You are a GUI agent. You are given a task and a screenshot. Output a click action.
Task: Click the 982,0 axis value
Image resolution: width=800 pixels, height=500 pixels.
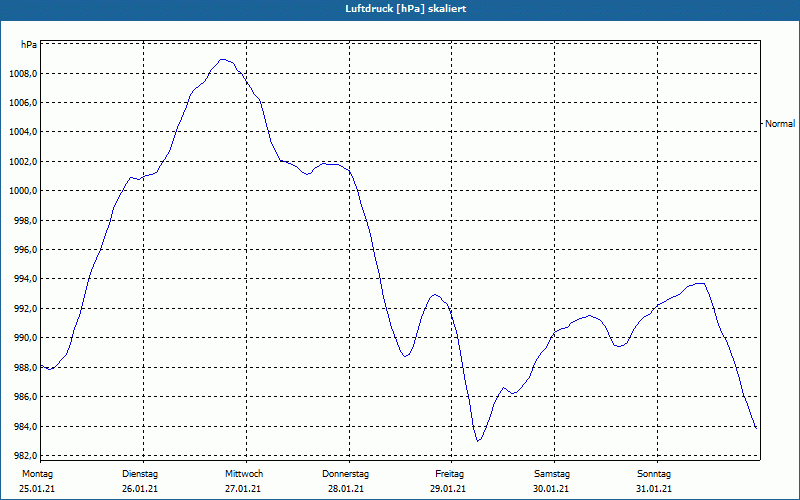pos(25,456)
